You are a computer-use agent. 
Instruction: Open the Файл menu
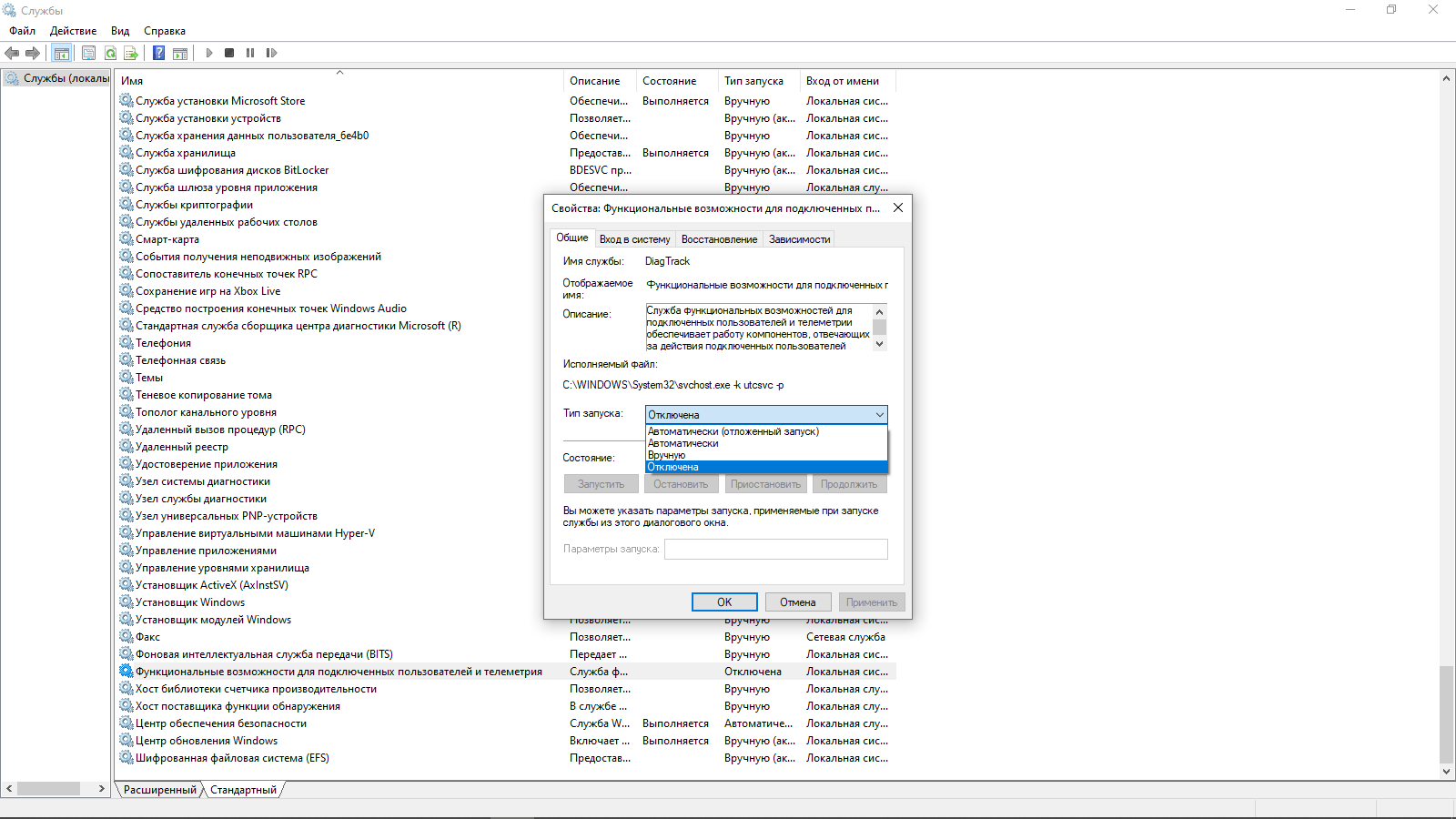click(x=23, y=31)
